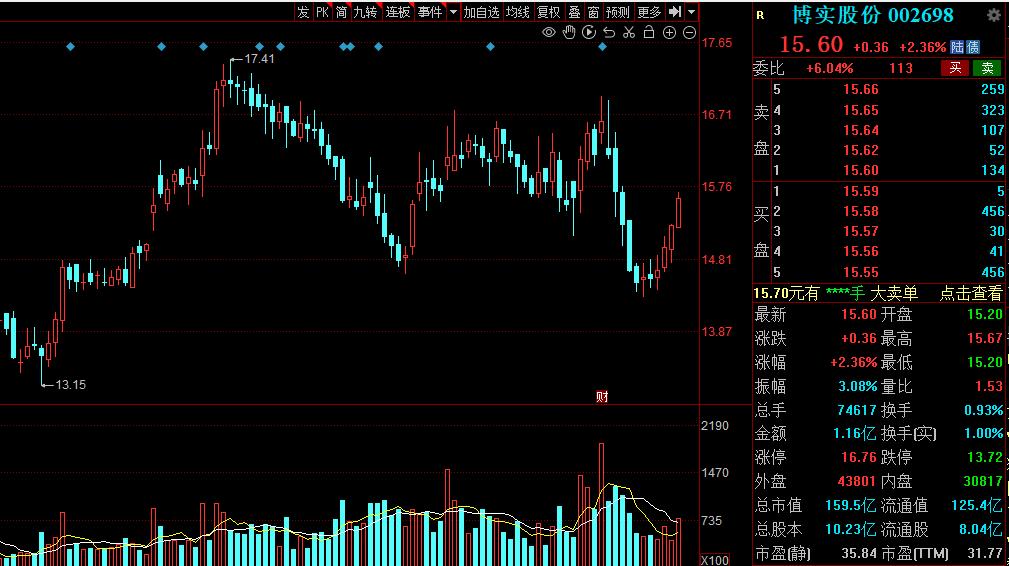1009x566 pixels.
Task: Click stock name 博实股份 002698
Action: pos(872,15)
